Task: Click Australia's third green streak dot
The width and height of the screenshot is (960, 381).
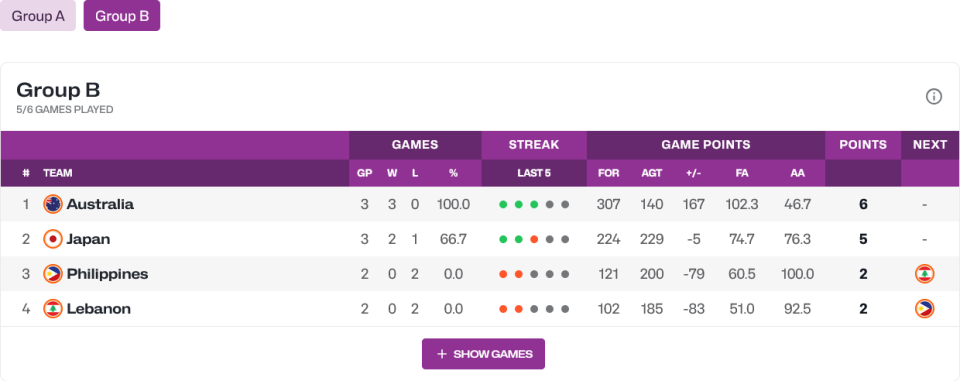Action: (x=534, y=205)
